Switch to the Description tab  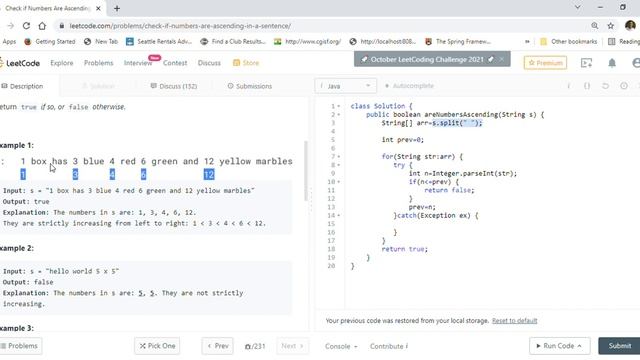coord(22,86)
